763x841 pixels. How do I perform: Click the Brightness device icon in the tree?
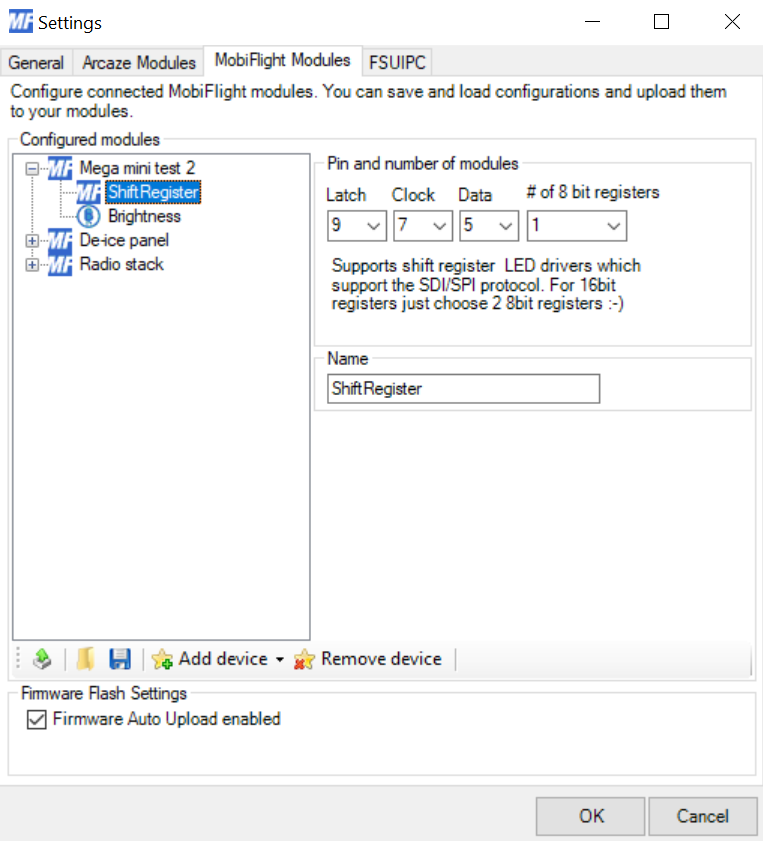point(88,216)
